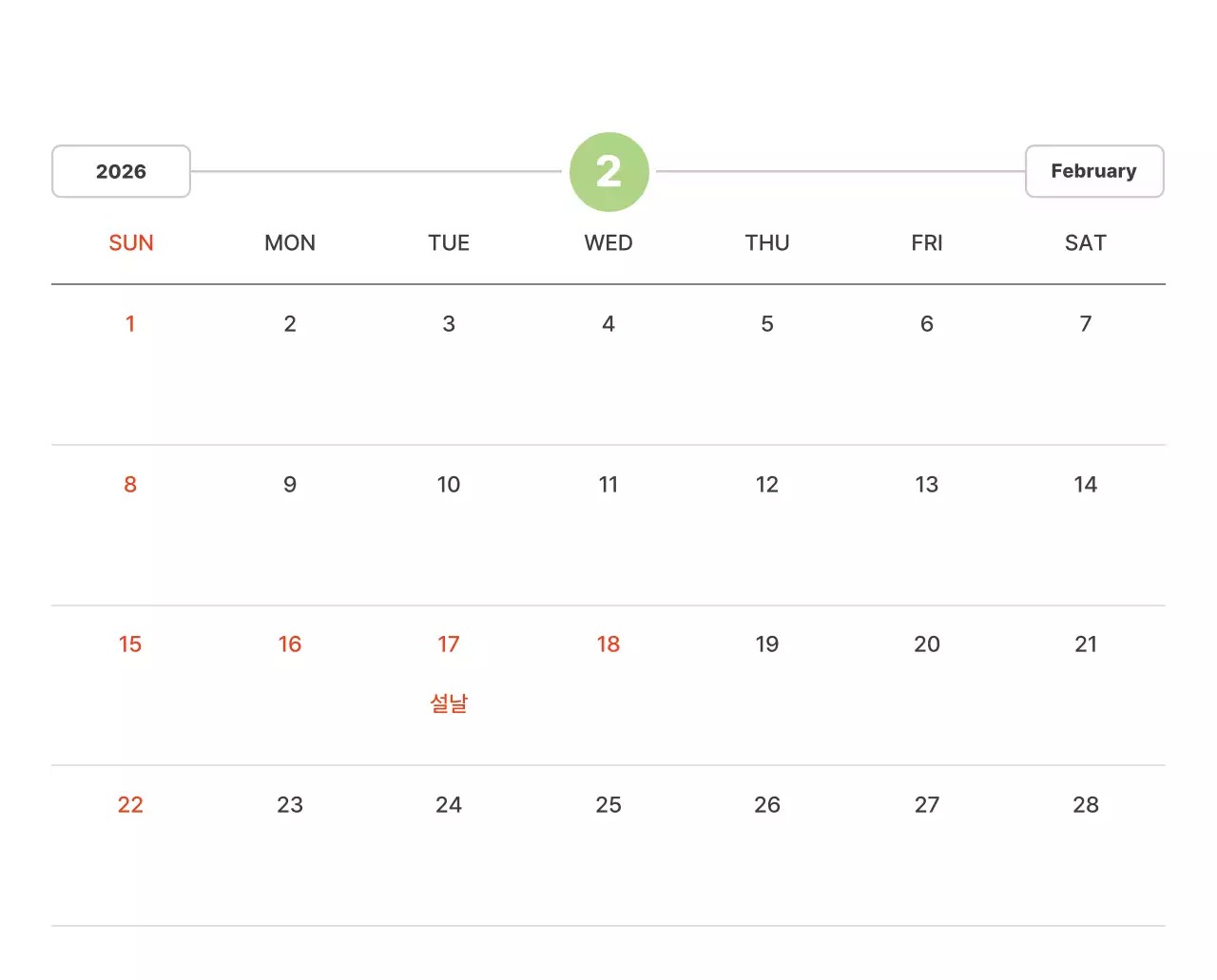Click the SUN weekday header
The width and height of the screenshot is (1217, 980).
[130, 243]
